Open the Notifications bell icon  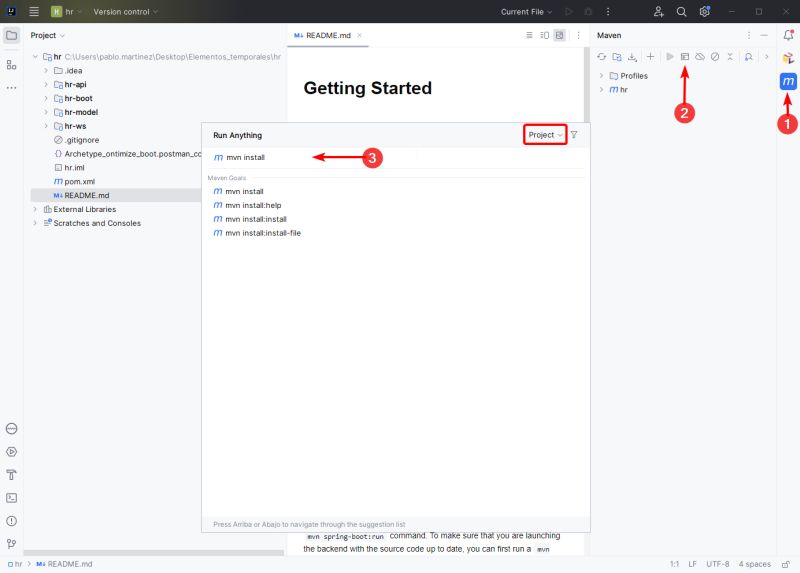click(x=788, y=35)
